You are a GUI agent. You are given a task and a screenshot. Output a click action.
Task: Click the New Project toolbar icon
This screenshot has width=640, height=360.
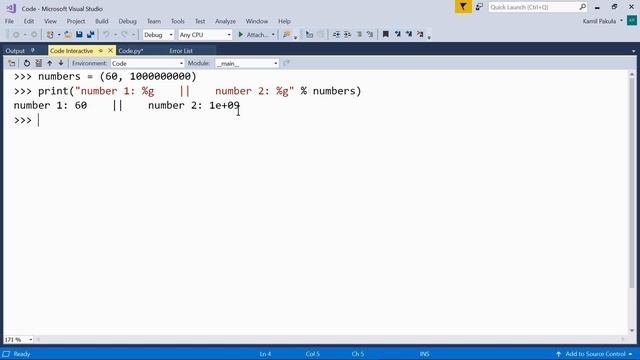point(50,35)
